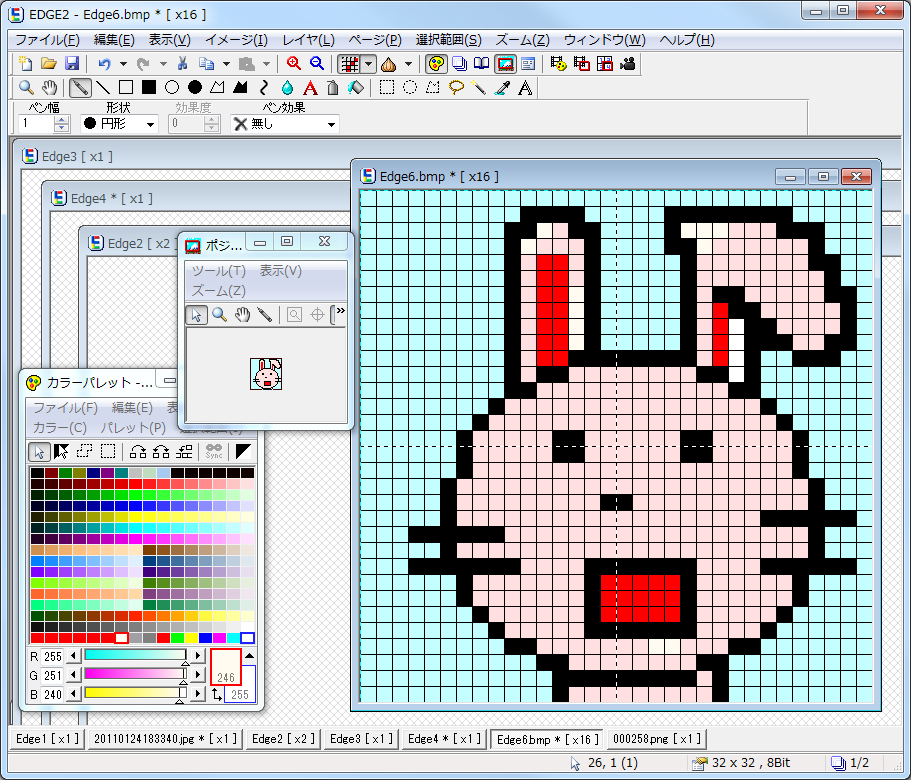Image resolution: width=911 pixels, height=780 pixels.
Task: Toggle the property panel window icon
Action: 528,63
